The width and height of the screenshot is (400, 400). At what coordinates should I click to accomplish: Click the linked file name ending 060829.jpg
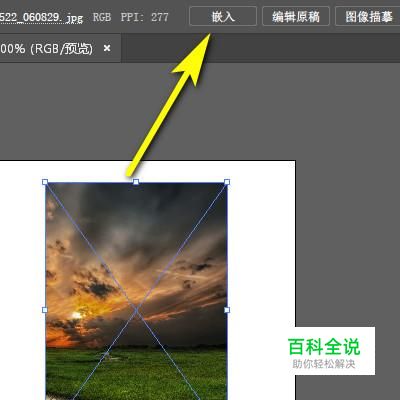click(x=41, y=17)
